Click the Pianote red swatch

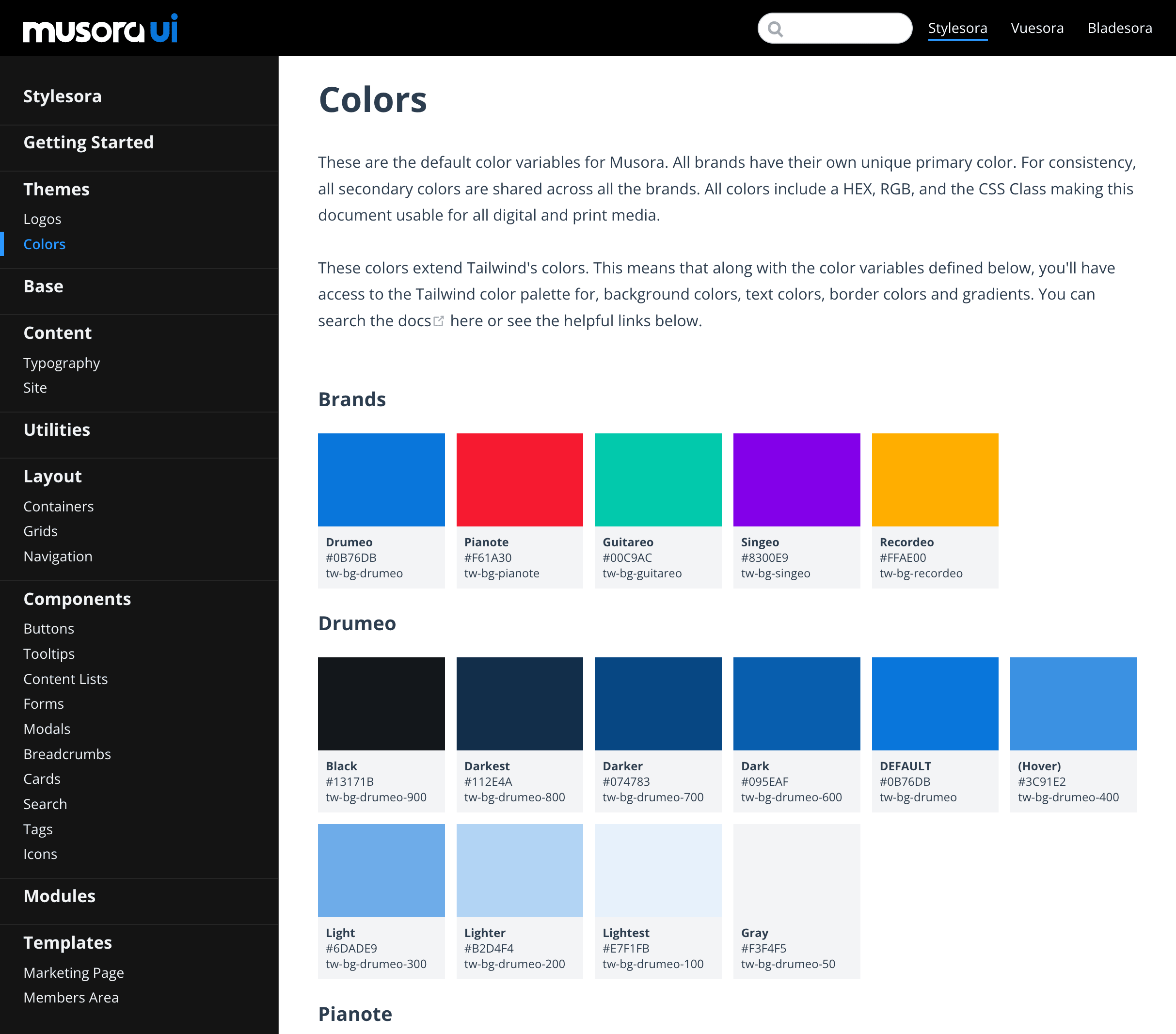(520, 479)
